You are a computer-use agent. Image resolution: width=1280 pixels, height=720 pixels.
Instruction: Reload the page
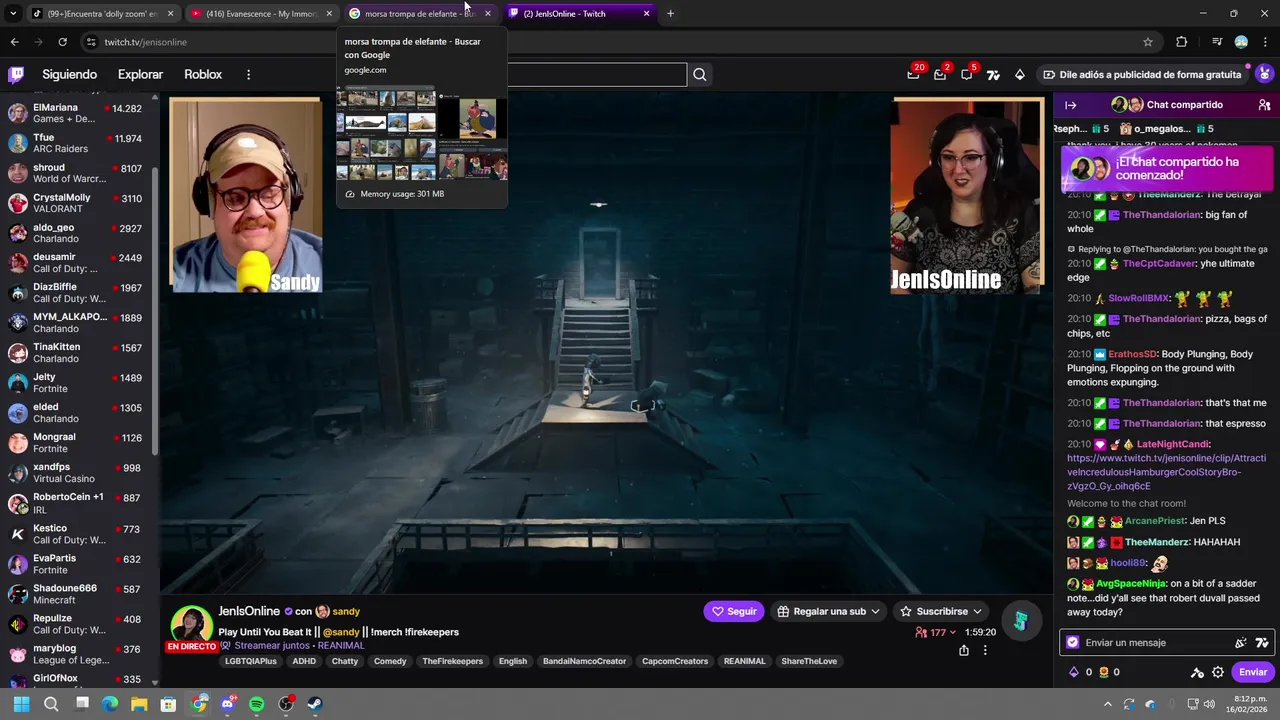[62, 42]
